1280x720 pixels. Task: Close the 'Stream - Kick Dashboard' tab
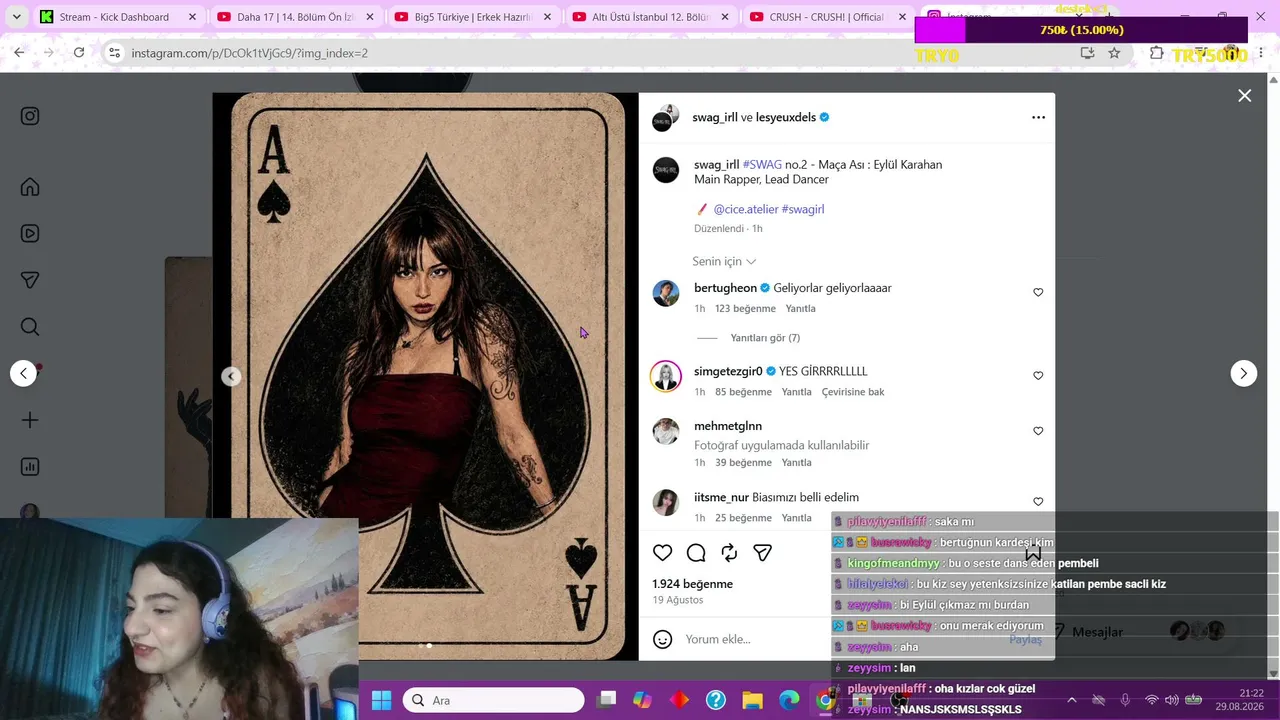tap(192, 17)
